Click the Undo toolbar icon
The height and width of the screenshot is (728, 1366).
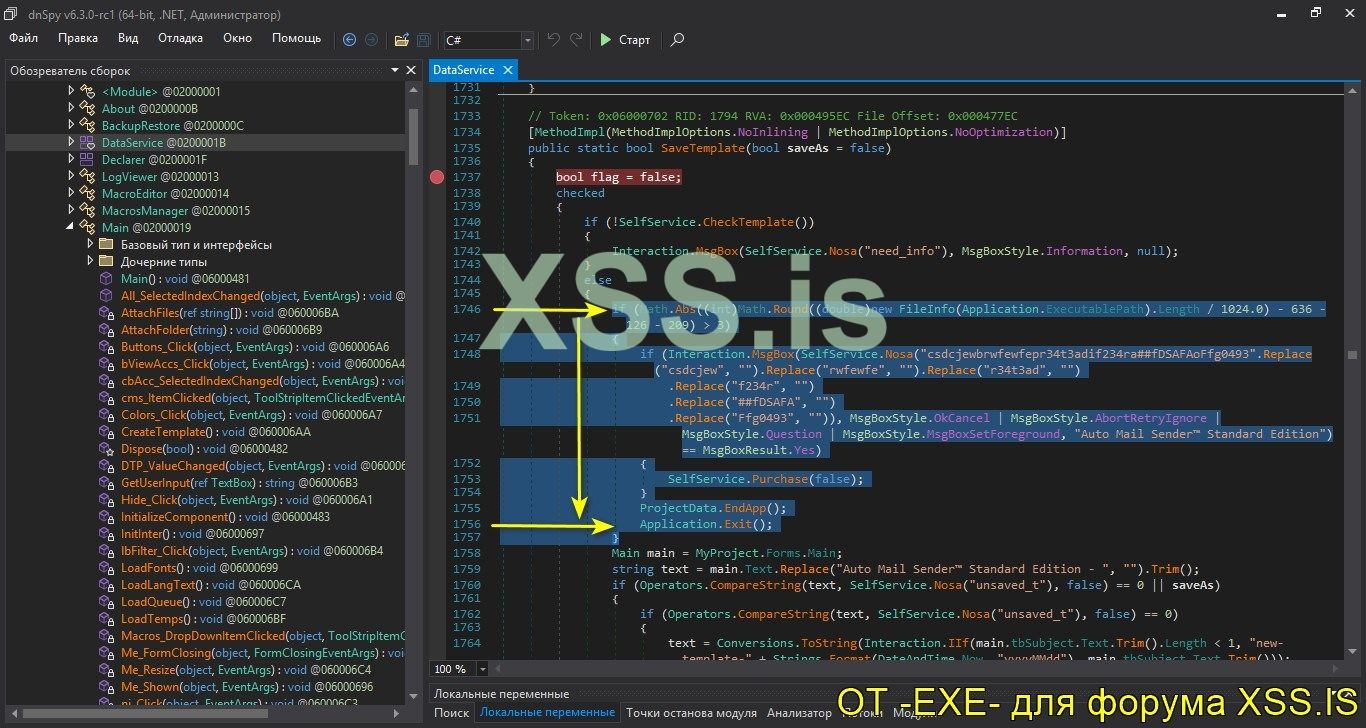[554, 40]
